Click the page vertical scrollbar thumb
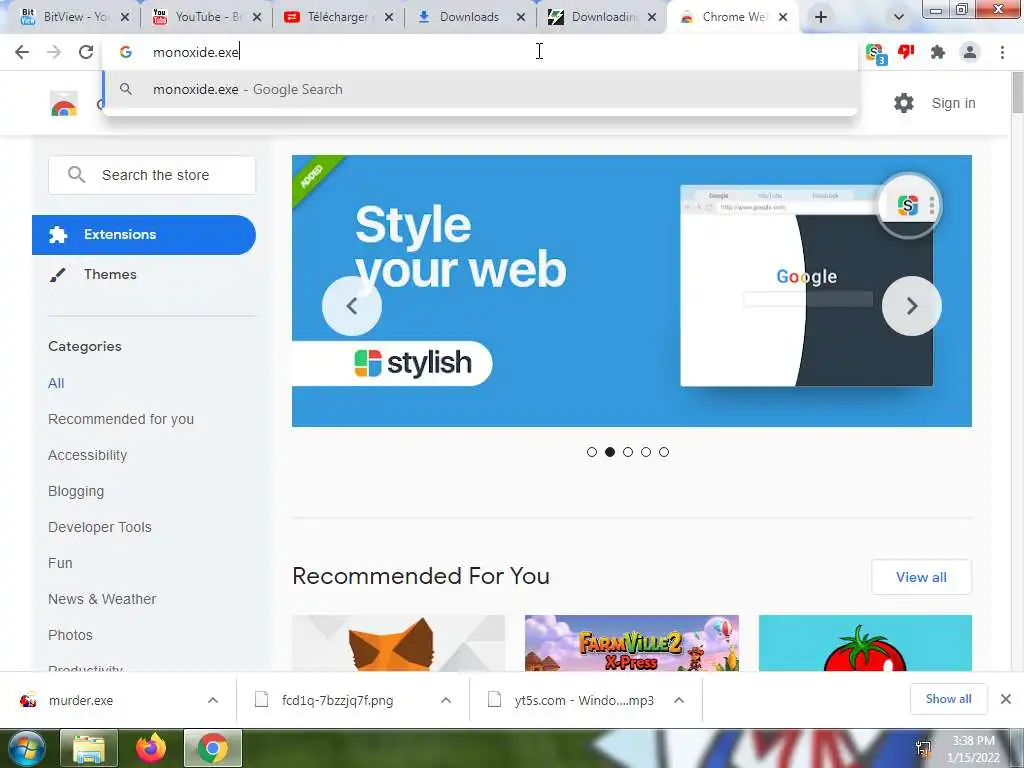 1017,93
